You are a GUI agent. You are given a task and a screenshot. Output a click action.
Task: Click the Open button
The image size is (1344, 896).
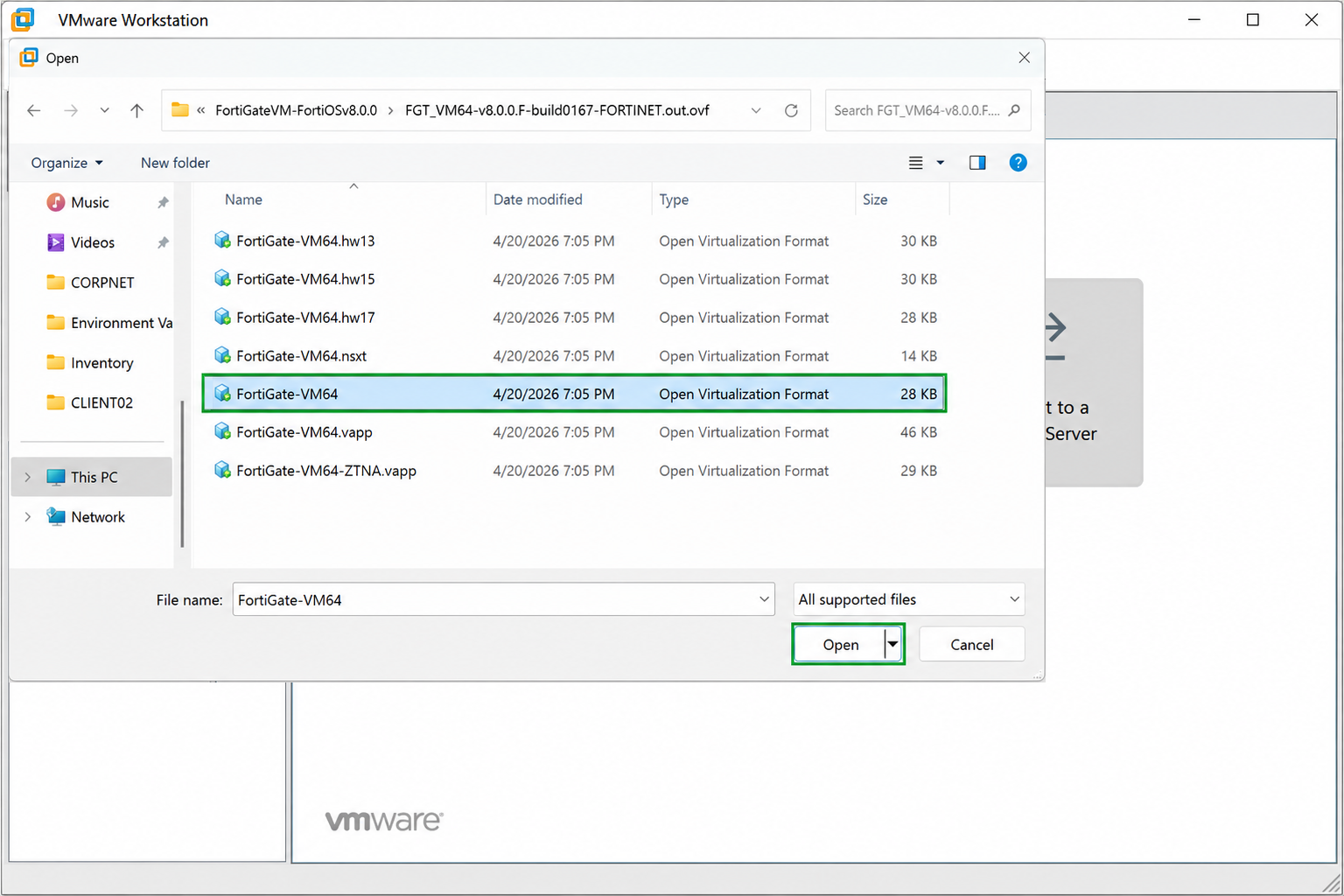point(840,645)
